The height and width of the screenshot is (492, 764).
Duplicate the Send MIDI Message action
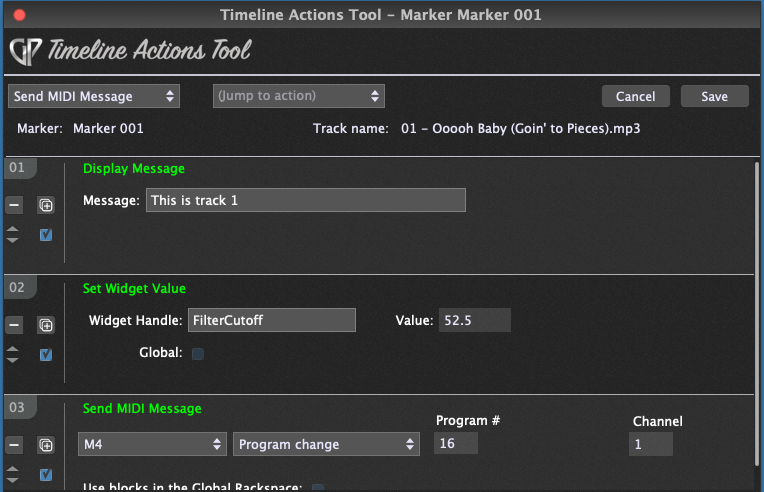tap(46, 445)
